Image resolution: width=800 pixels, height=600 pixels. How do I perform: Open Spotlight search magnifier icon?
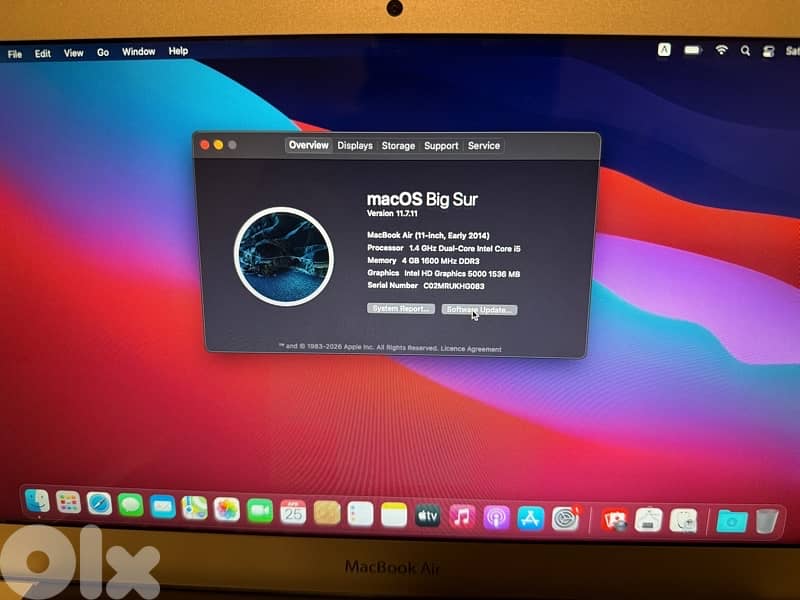click(745, 51)
